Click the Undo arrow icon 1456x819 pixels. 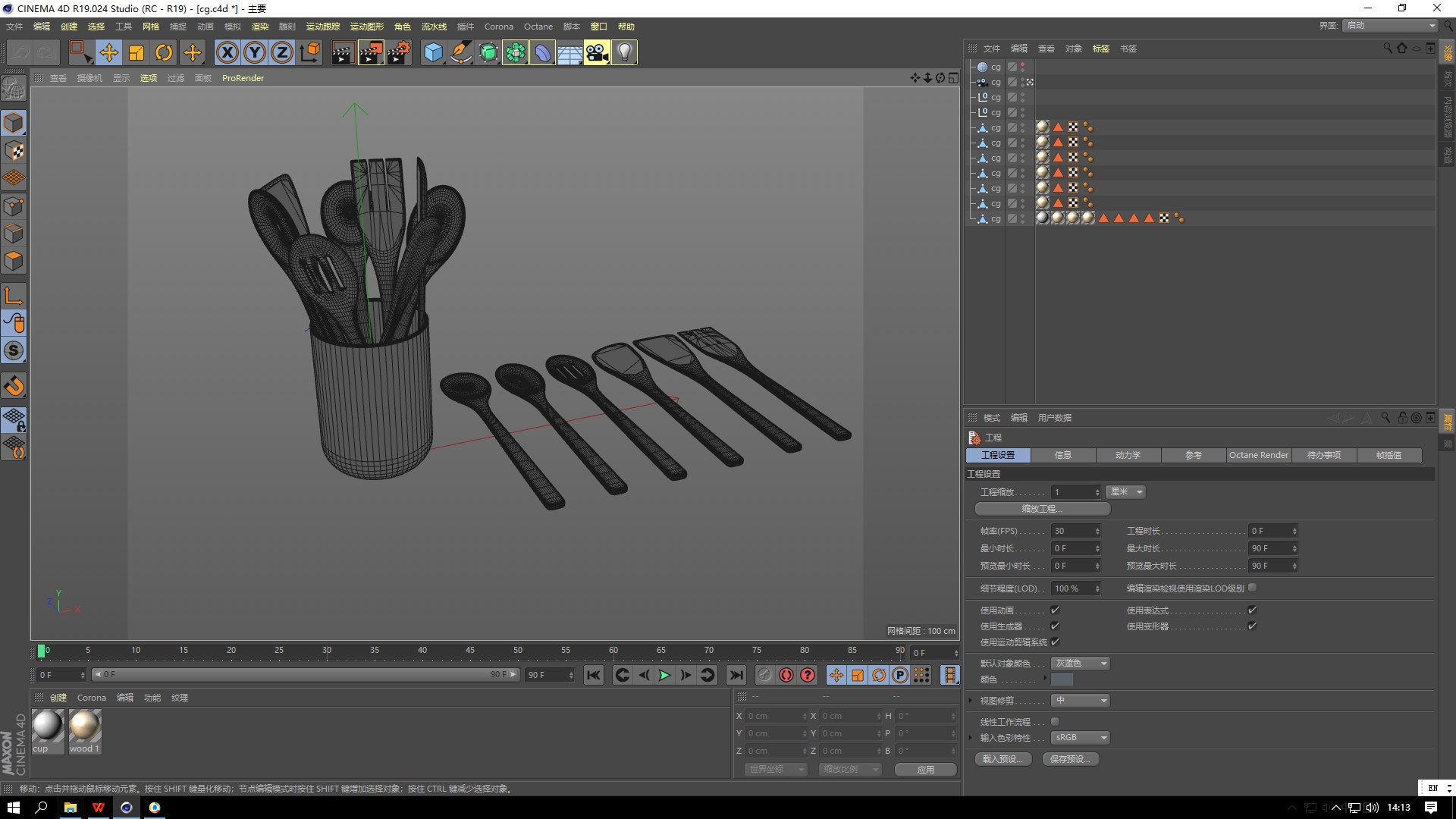coord(20,53)
